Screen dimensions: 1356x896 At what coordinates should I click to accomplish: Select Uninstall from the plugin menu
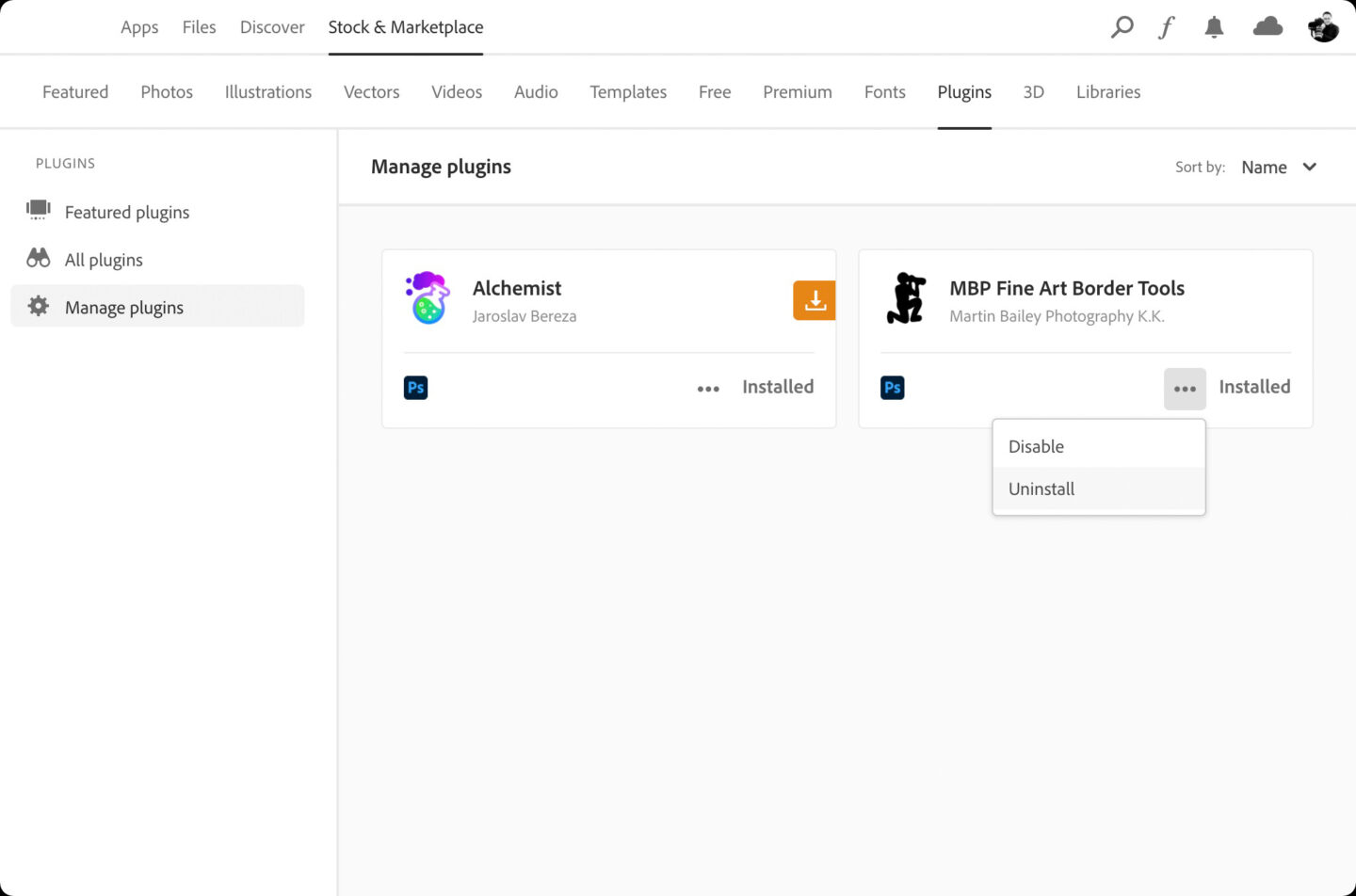[x=1041, y=489]
